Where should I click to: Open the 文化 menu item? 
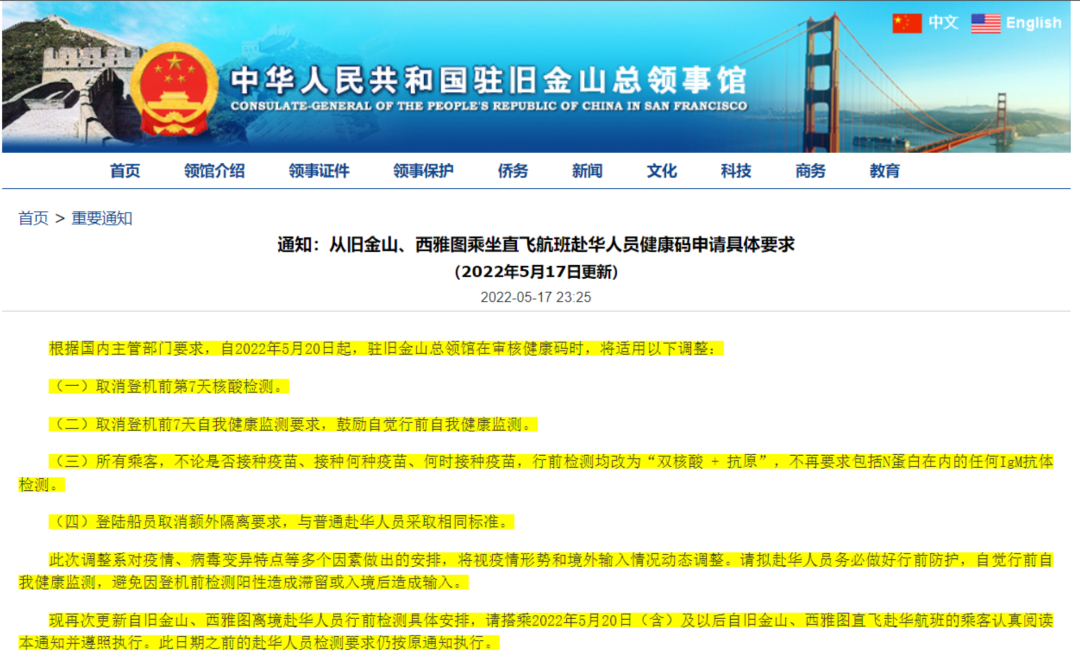click(661, 171)
